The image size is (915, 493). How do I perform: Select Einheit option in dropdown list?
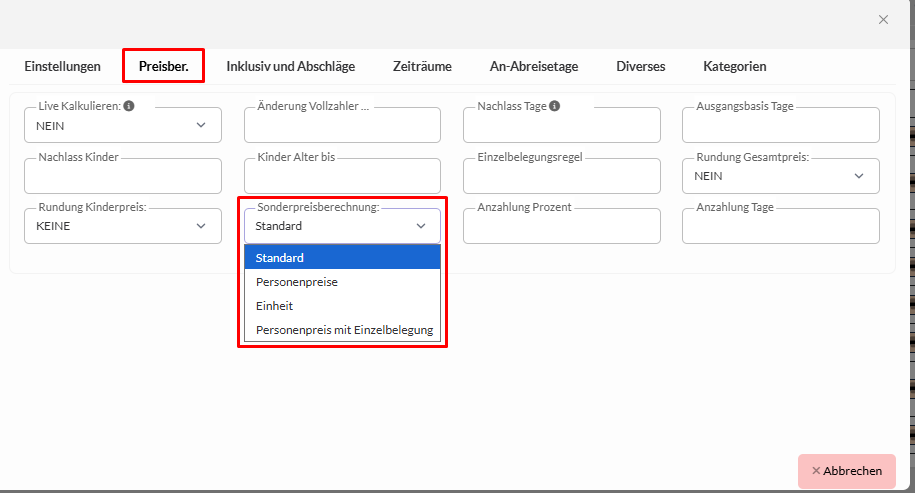342,306
